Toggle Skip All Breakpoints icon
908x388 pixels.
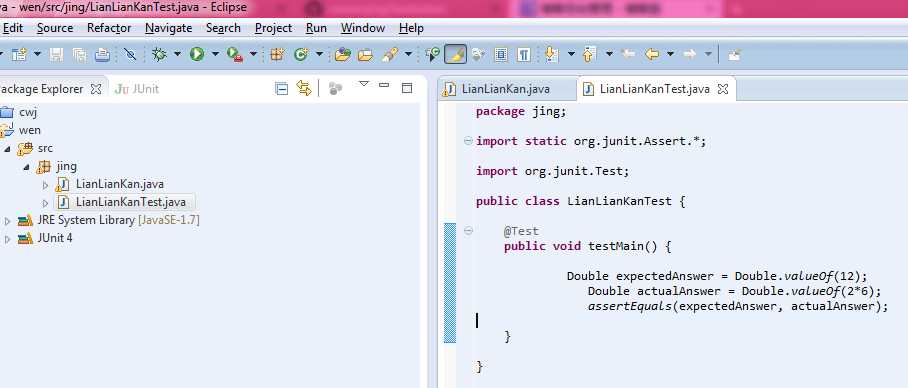(130, 54)
